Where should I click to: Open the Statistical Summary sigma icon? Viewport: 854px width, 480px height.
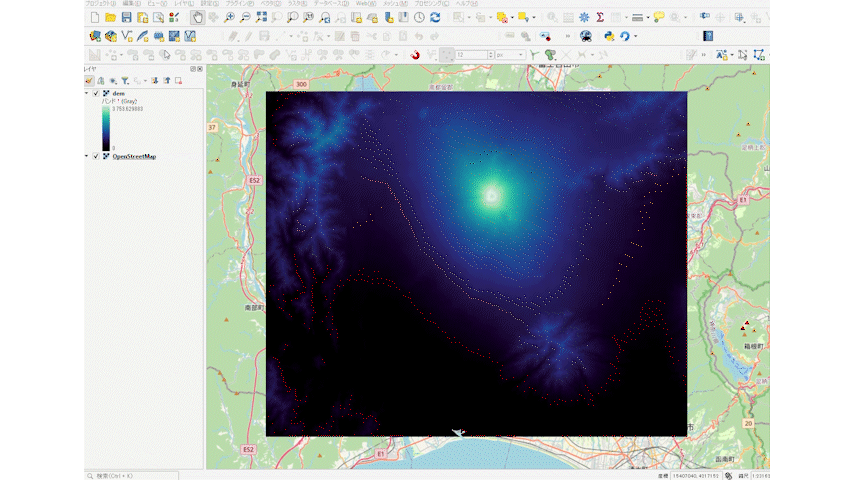tap(600, 17)
